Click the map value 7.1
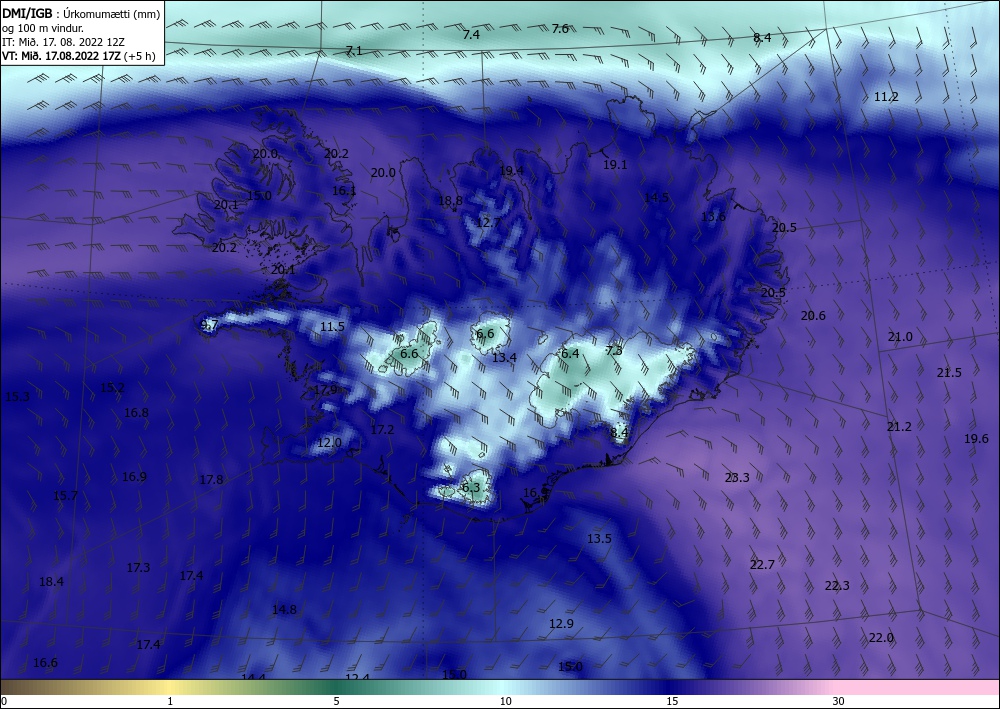This screenshot has height=709, width=1000. click(354, 50)
